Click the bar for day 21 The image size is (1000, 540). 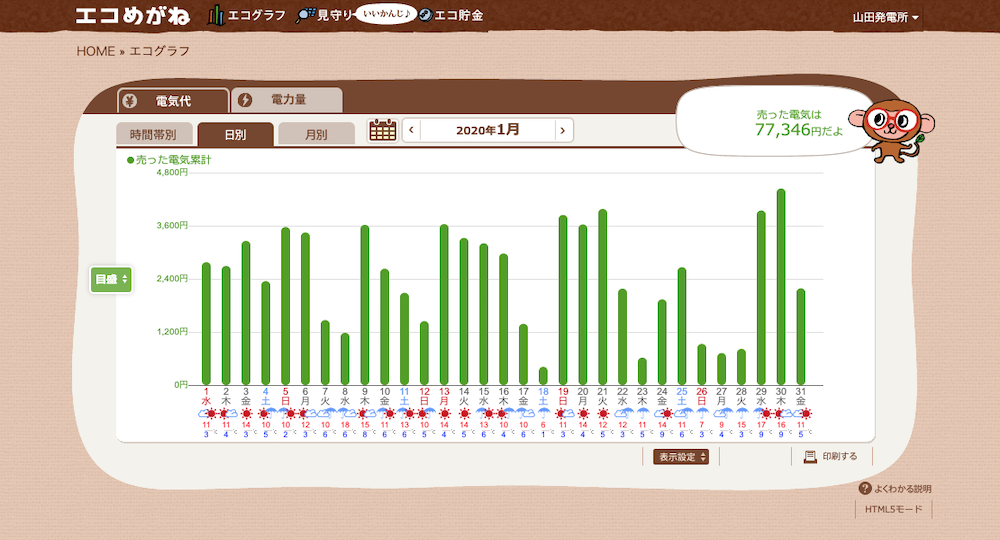603,297
